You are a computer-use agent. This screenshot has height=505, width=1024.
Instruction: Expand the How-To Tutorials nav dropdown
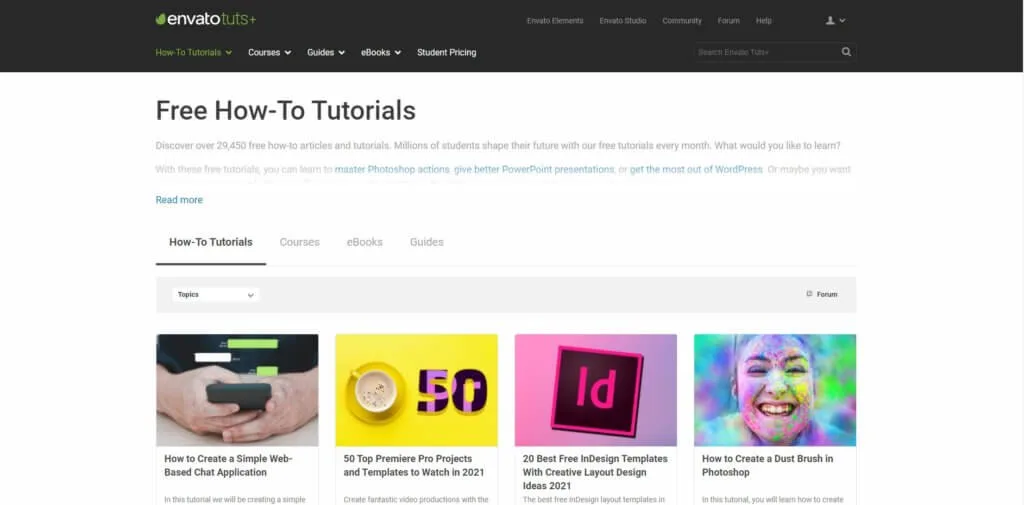[x=193, y=52]
